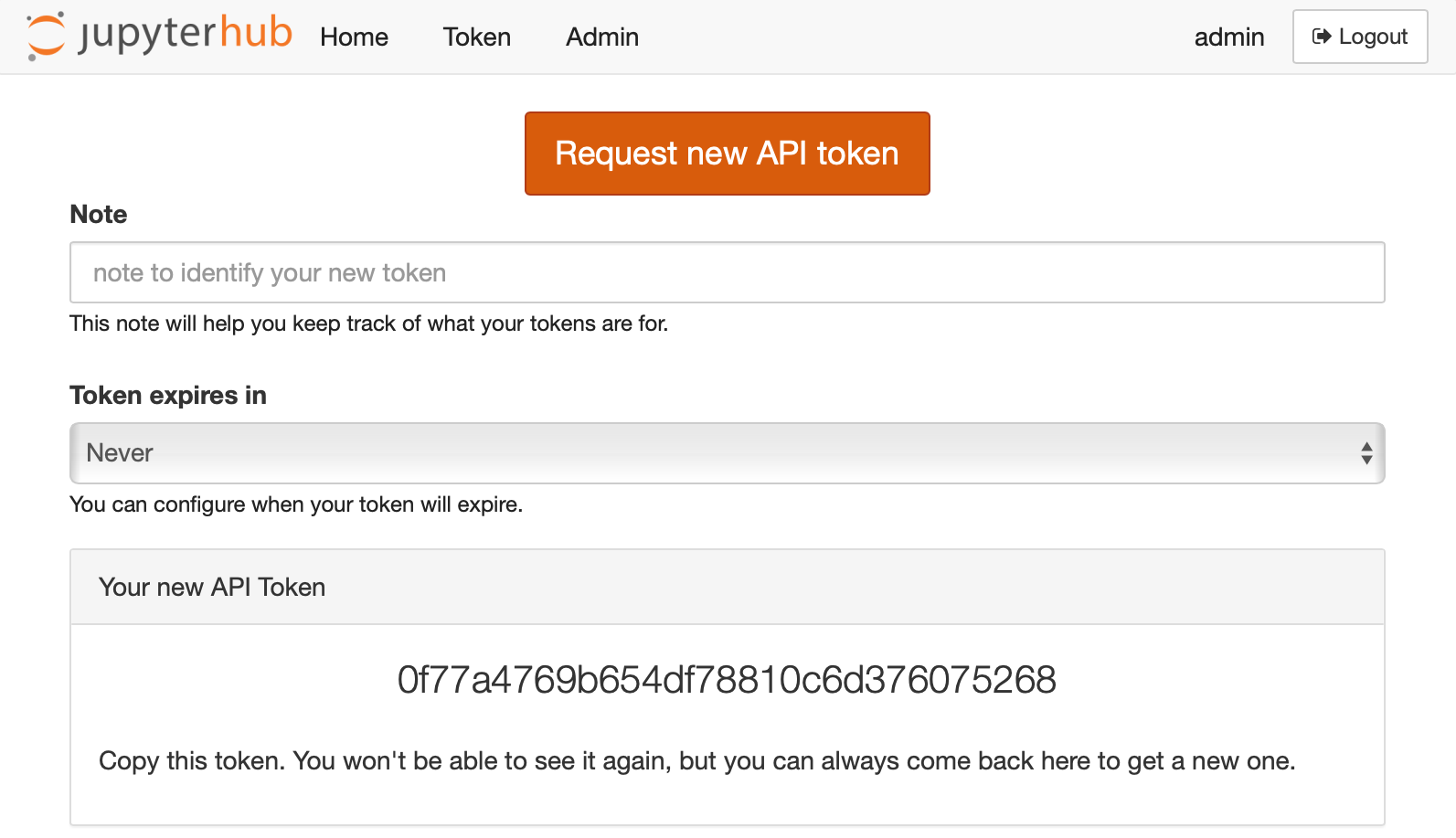Open the Admin page from the navbar
The height and width of the screenshot is (838, 1456).
[601, 37]
